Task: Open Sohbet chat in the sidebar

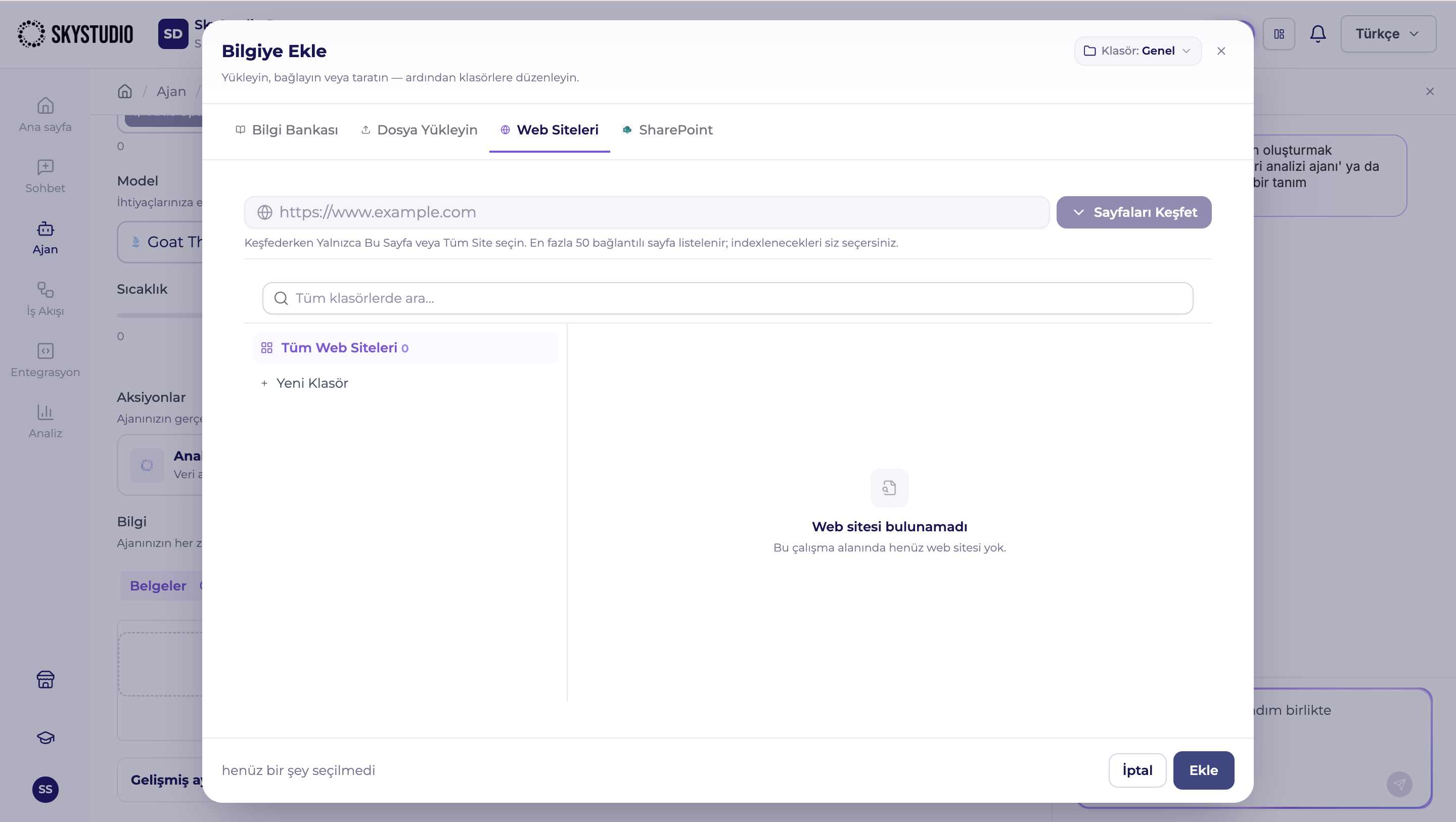Action: pyautogui.click(x=45, y=176)
